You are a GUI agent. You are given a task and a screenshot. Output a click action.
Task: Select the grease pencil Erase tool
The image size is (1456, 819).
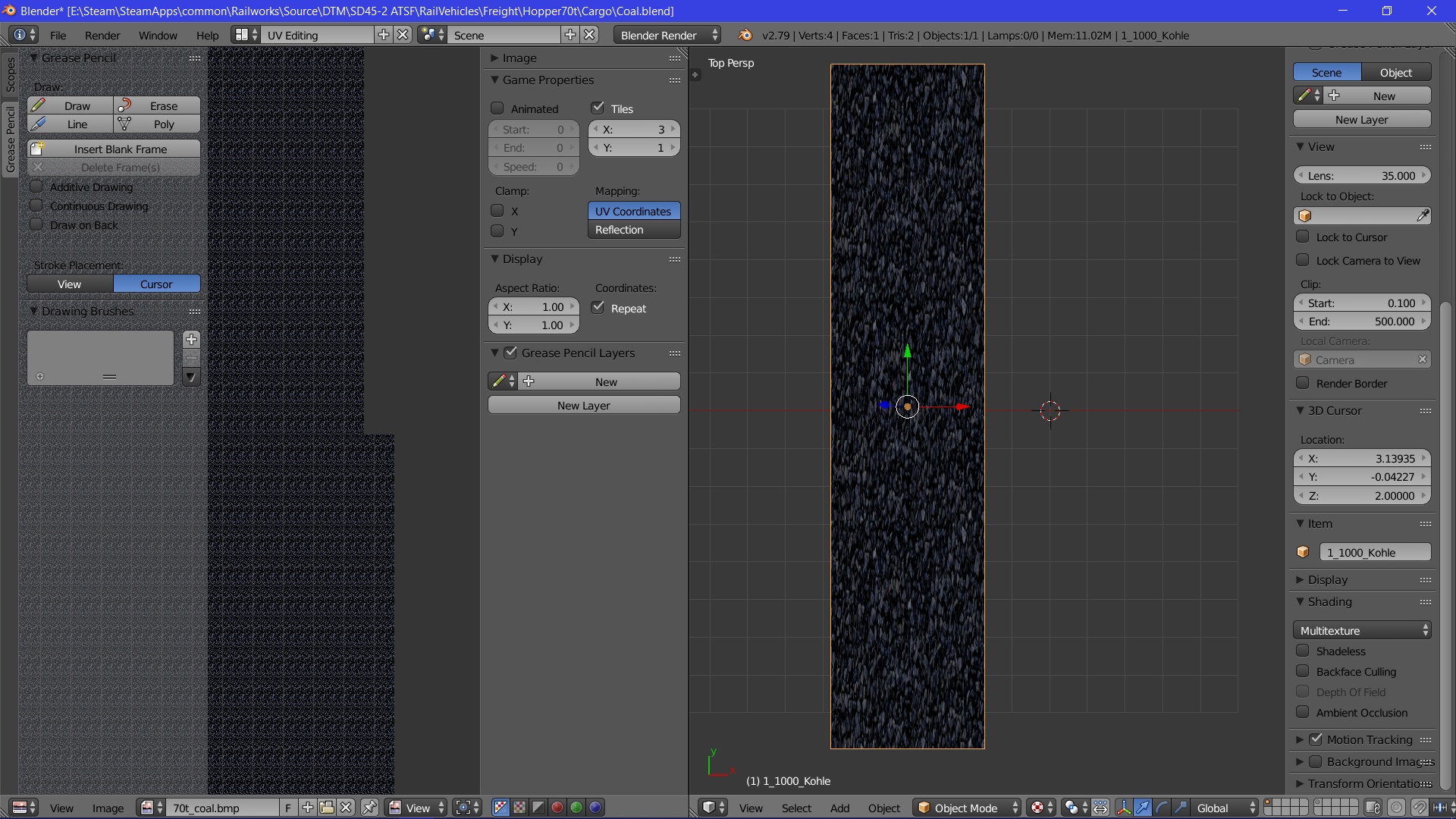click(x=157, y=106)
